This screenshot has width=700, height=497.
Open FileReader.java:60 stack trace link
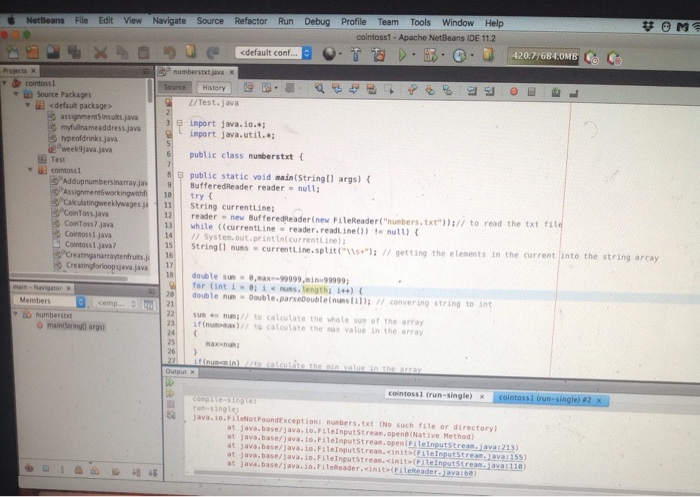coord(433,472)
